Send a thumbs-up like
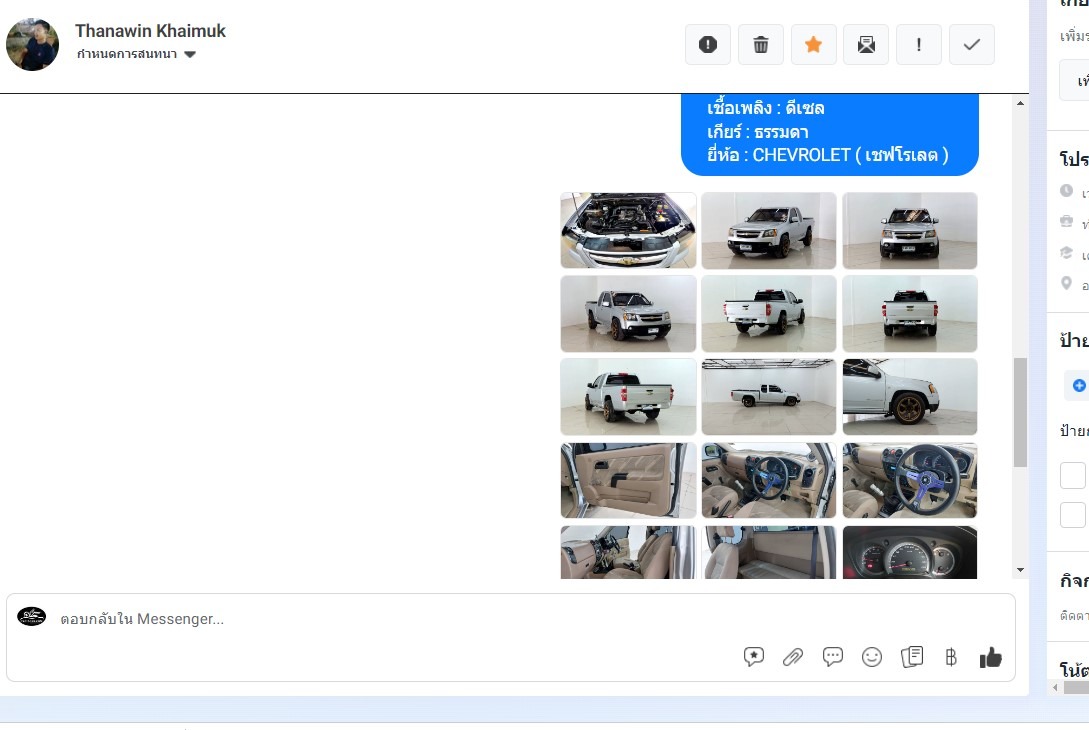The height and width of the screenshot is (730, 1089). (x=991, y=657)
